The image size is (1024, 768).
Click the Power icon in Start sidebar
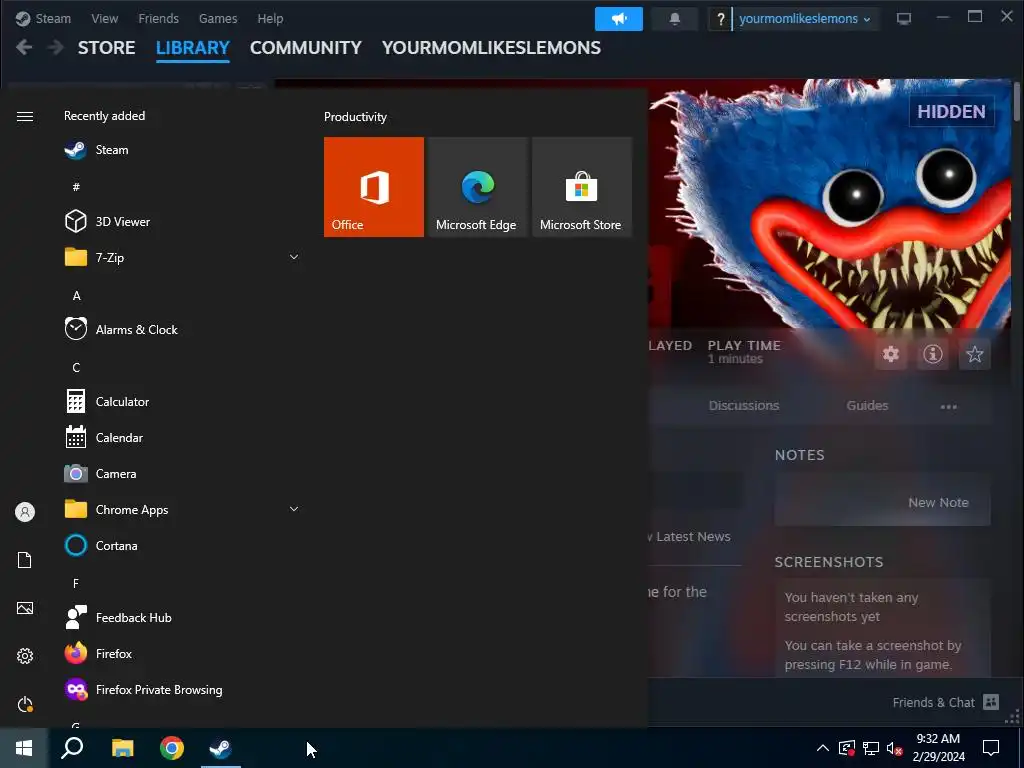(25, 704)
